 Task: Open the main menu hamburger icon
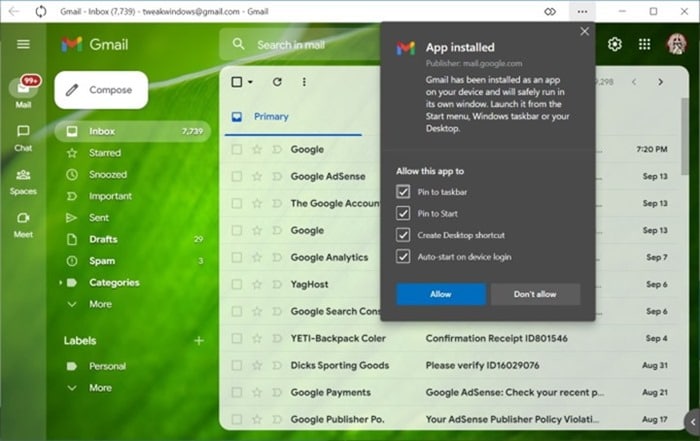[x=23, y=44]
